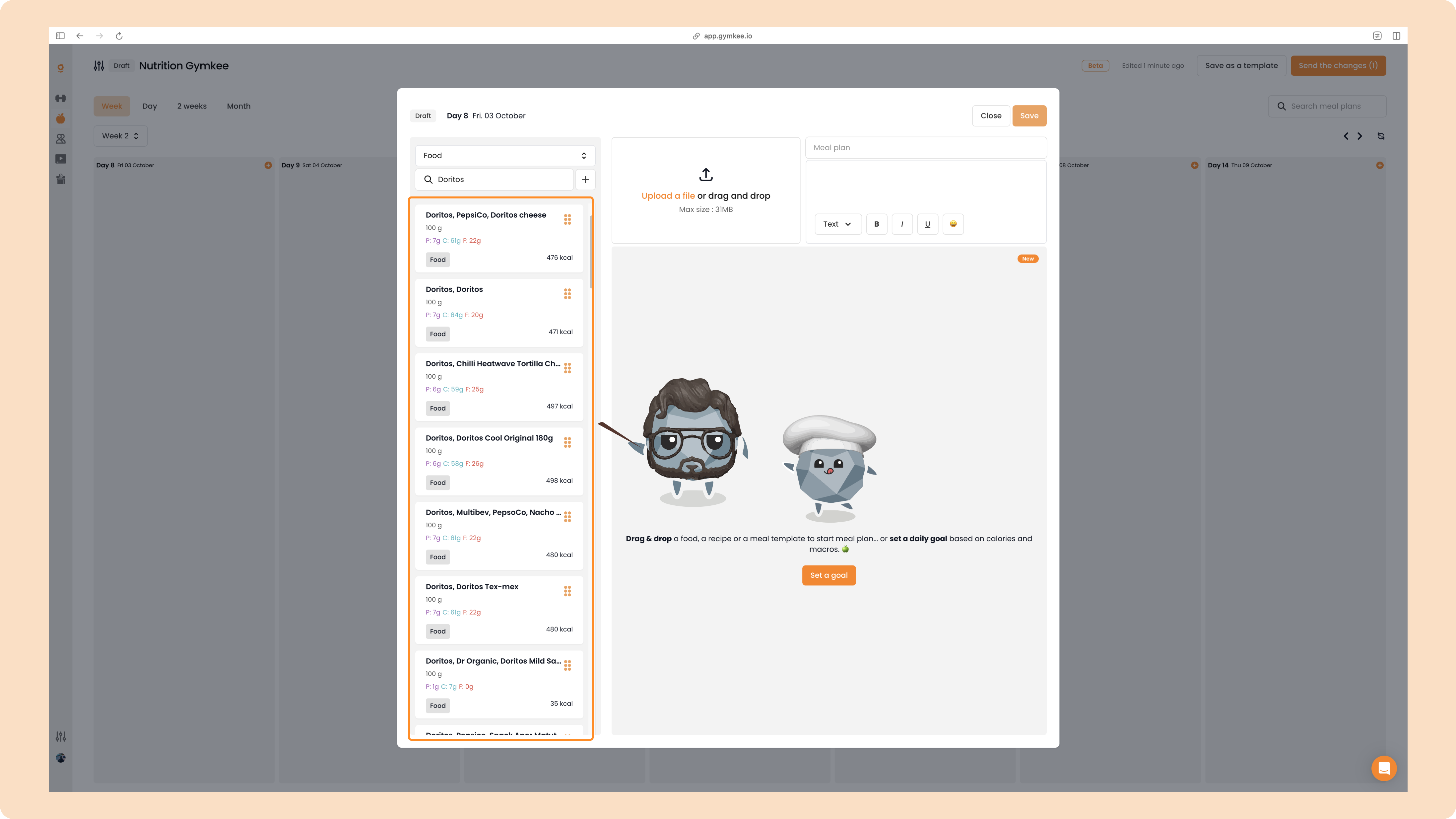
Task: Switch to the 2 weeks view tab
Action: click(192, 106)
